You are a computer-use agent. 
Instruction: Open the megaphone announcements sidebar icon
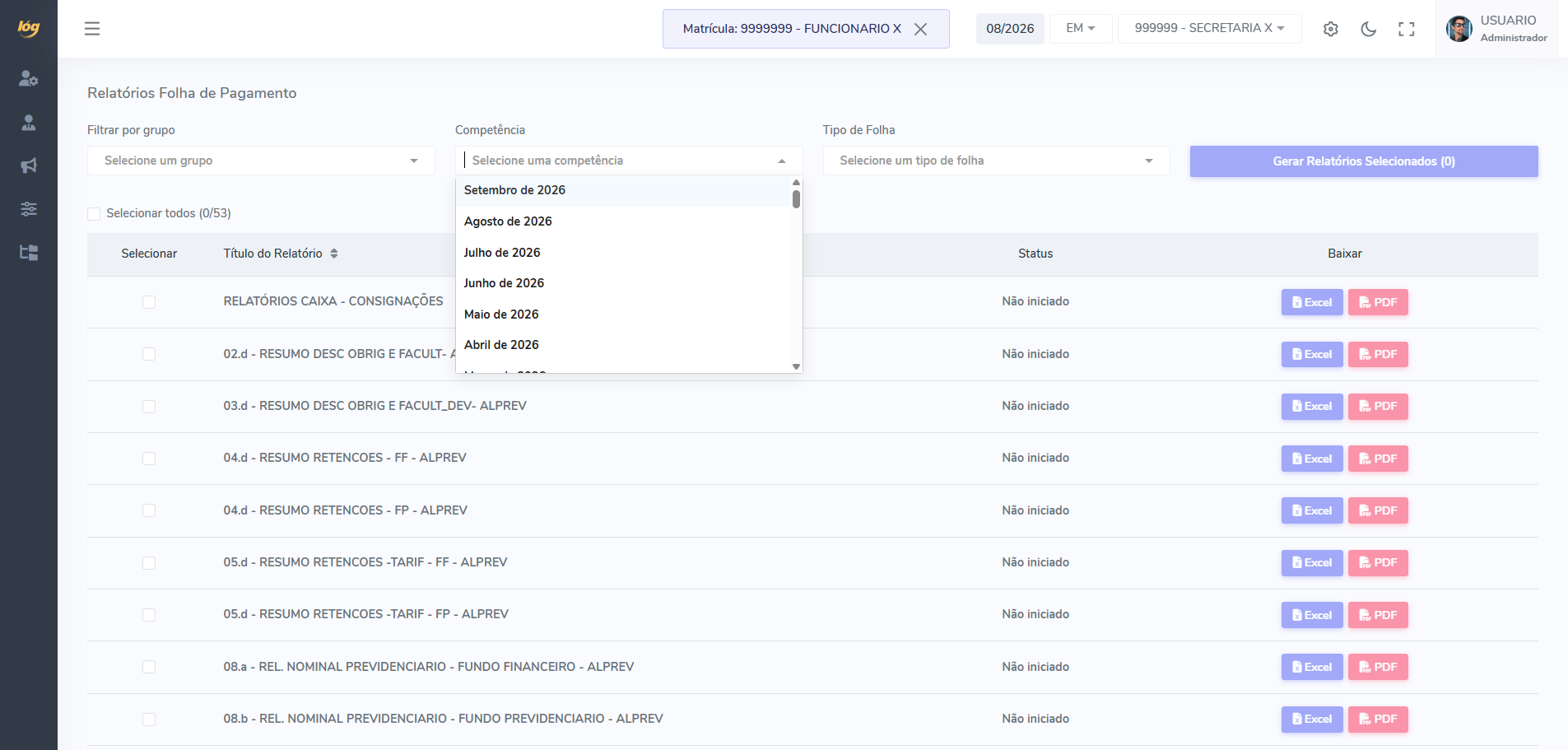click(x=29, y=165)
